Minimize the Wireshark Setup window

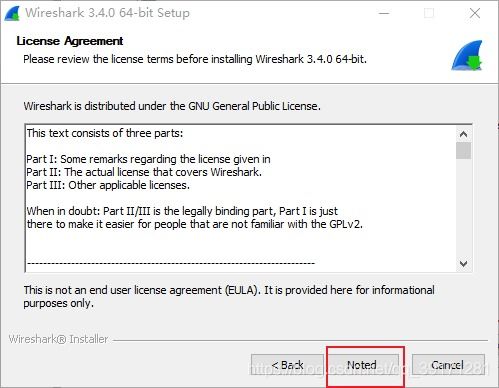(384, 13)
